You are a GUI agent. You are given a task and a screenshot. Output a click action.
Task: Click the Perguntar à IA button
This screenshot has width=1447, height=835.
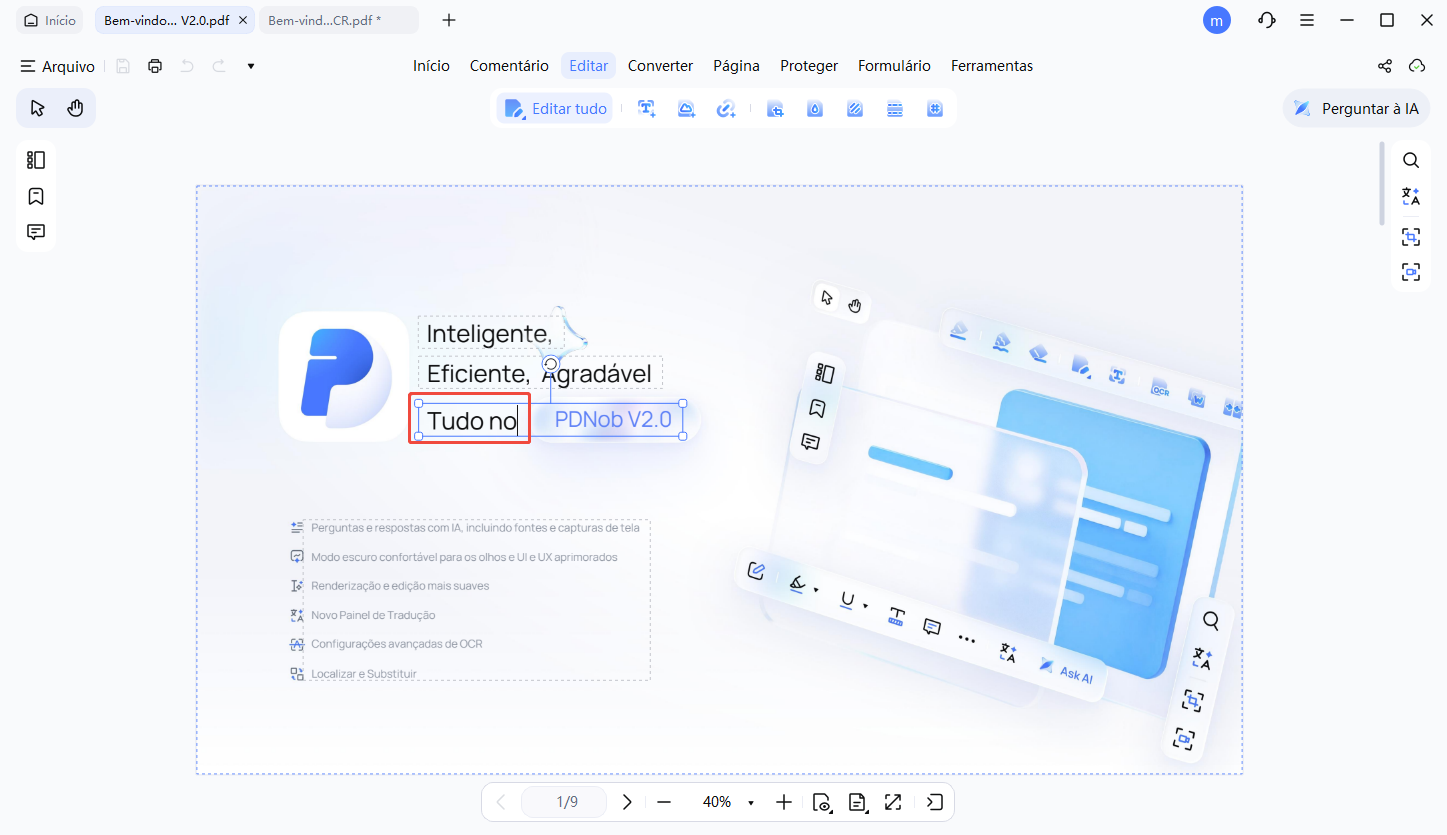(x=1356, y=108)
